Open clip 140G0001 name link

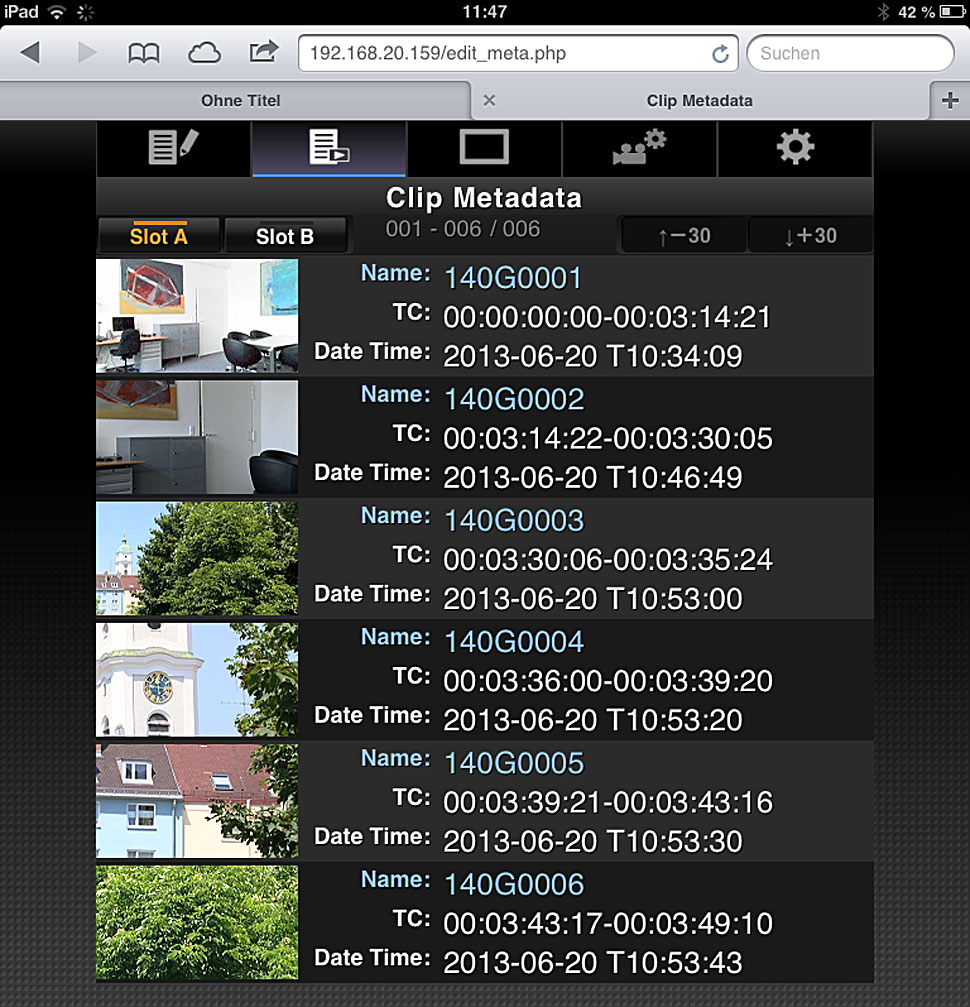point(513,277)
